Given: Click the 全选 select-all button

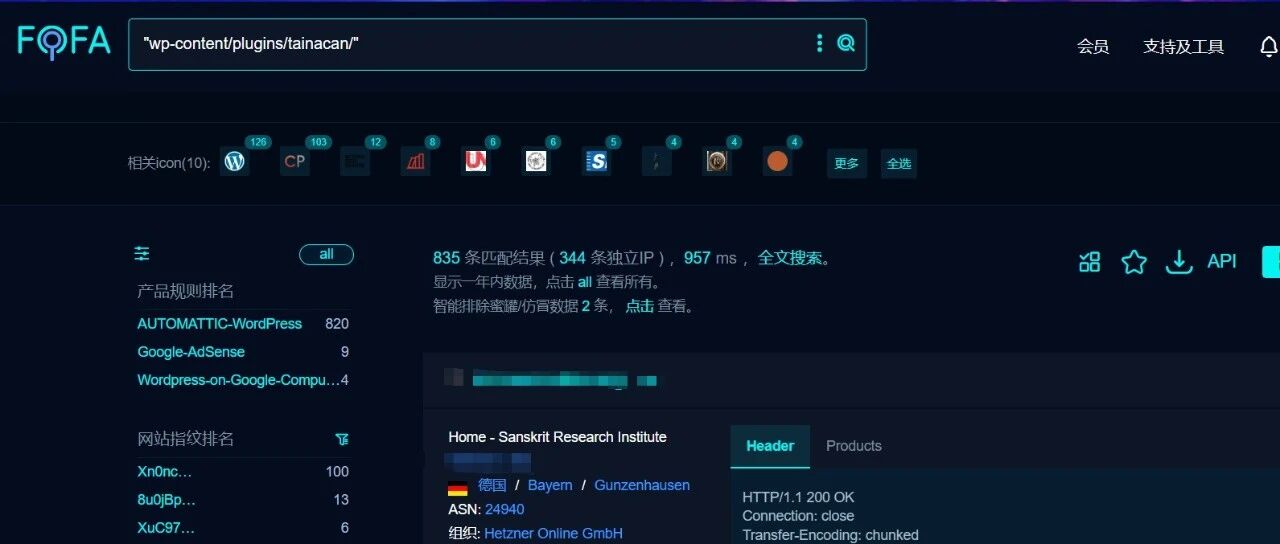Looking at the screenshot, I should pos(898,163).
